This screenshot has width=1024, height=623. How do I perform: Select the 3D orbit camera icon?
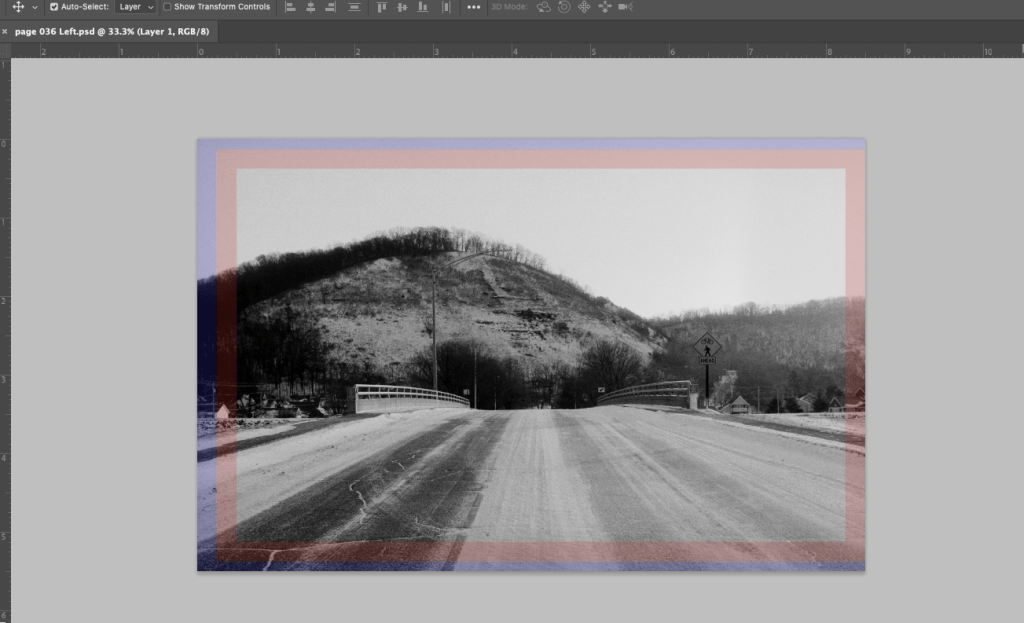point(543,7)
